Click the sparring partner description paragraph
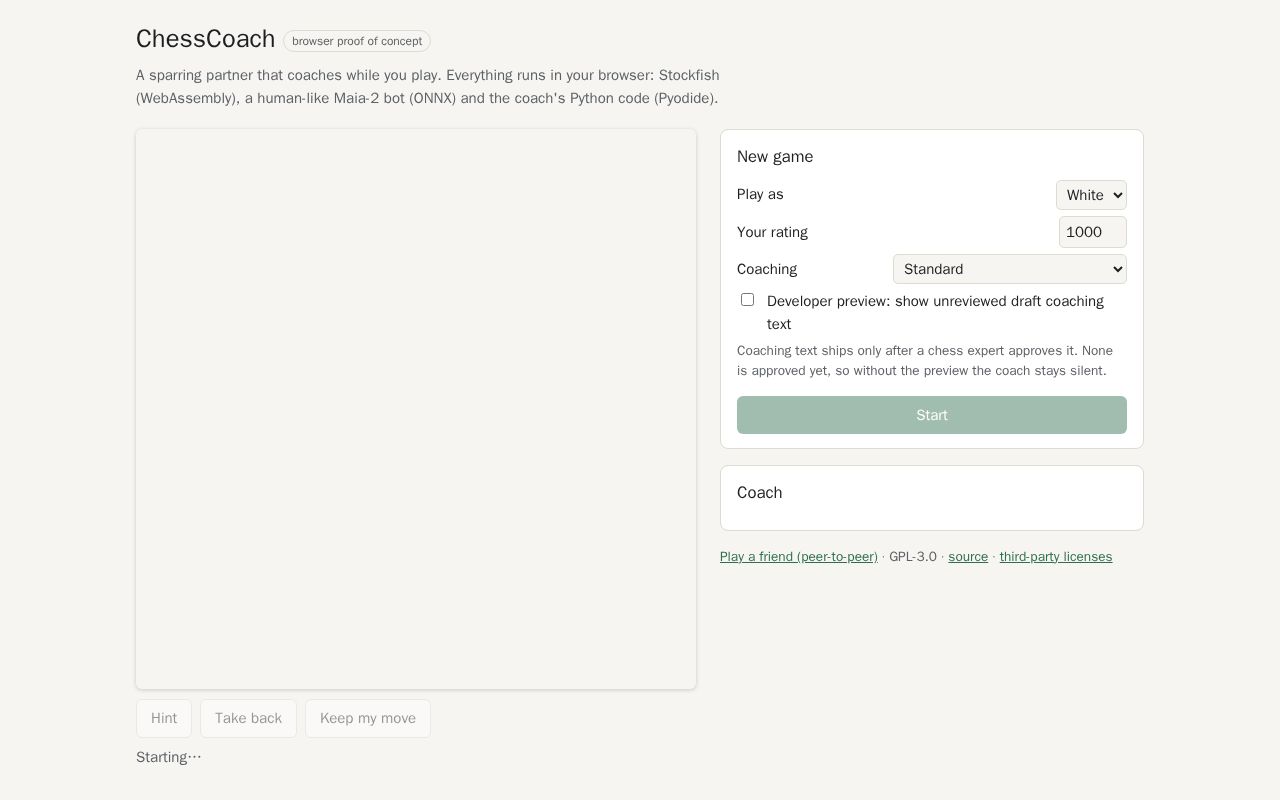Viewport: 1280px width, 800px height. point(428,87)
